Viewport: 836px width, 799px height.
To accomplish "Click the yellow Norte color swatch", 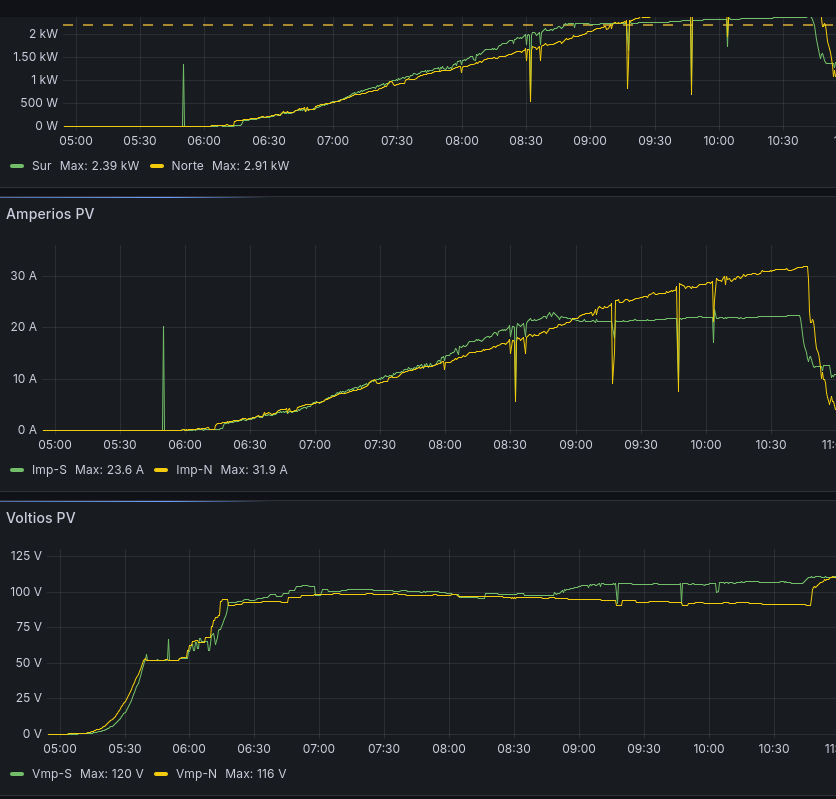I will point(157,166).
